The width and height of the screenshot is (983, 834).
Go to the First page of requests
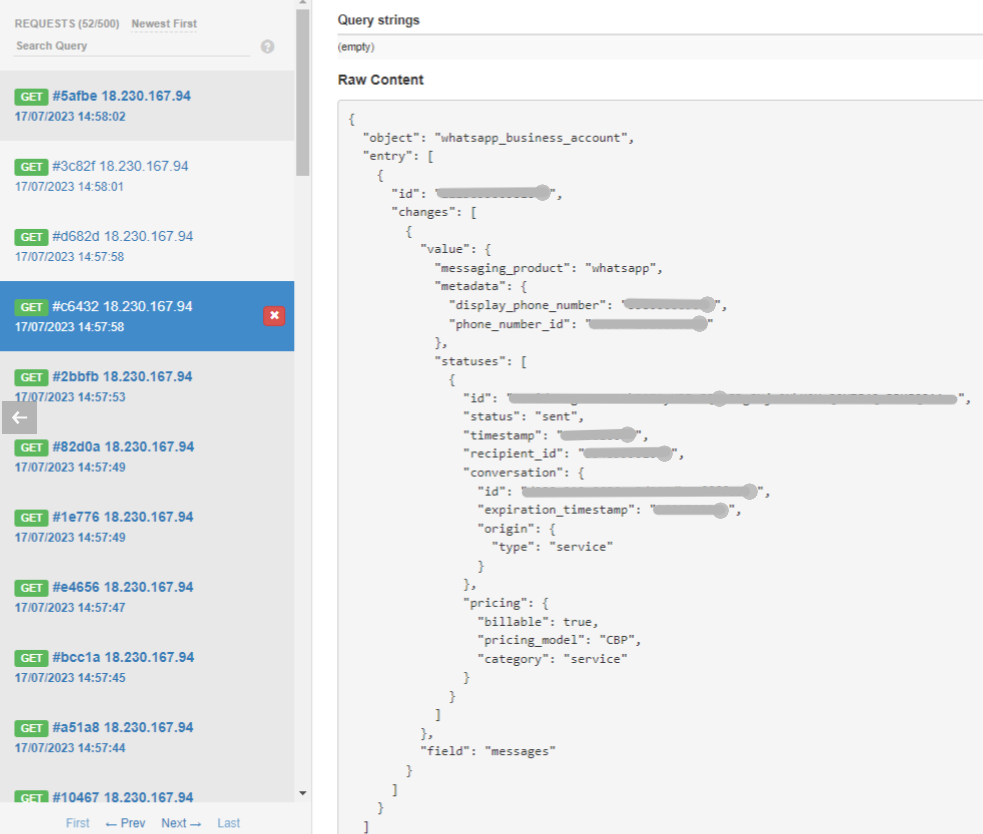point(77,822)
